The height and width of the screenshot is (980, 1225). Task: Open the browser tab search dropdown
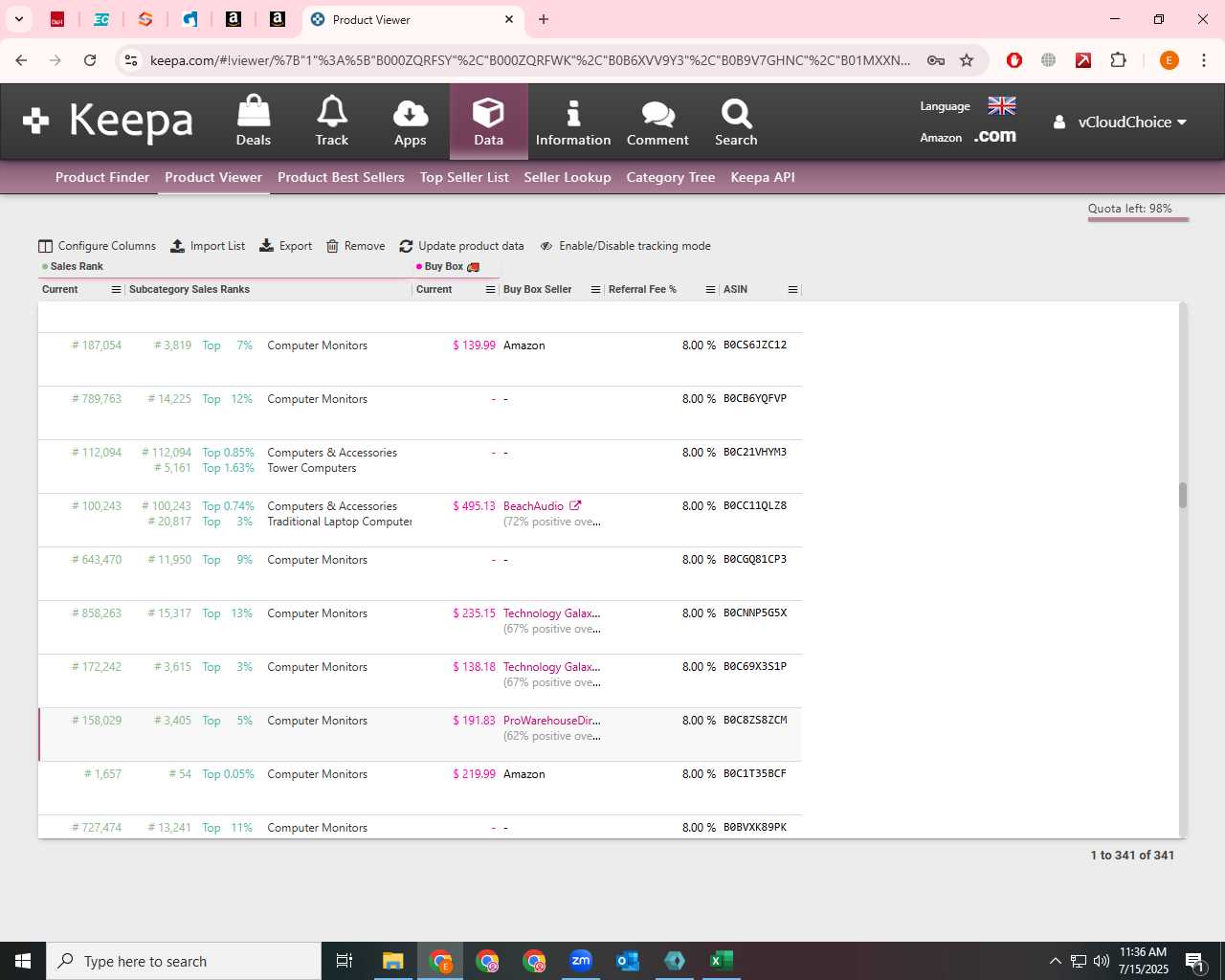(18, 19)
